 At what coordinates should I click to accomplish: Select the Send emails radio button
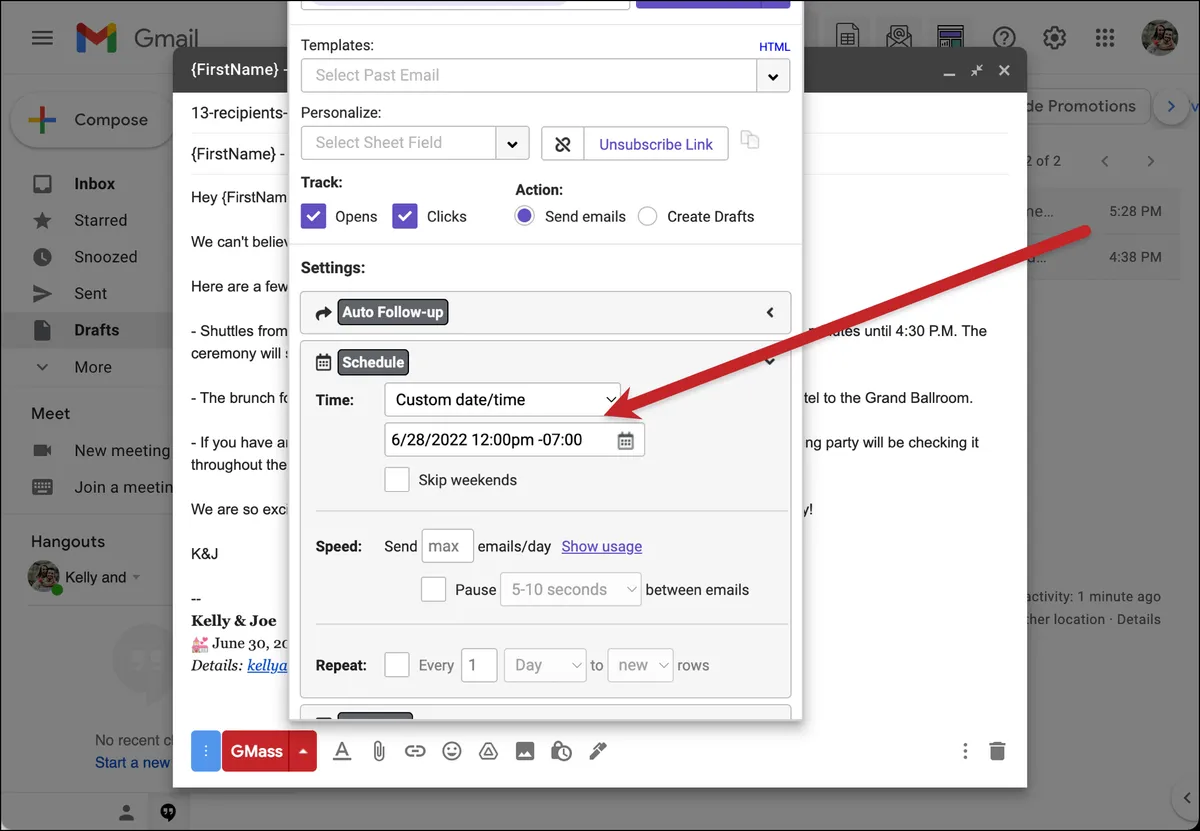(x=525, y=216)
